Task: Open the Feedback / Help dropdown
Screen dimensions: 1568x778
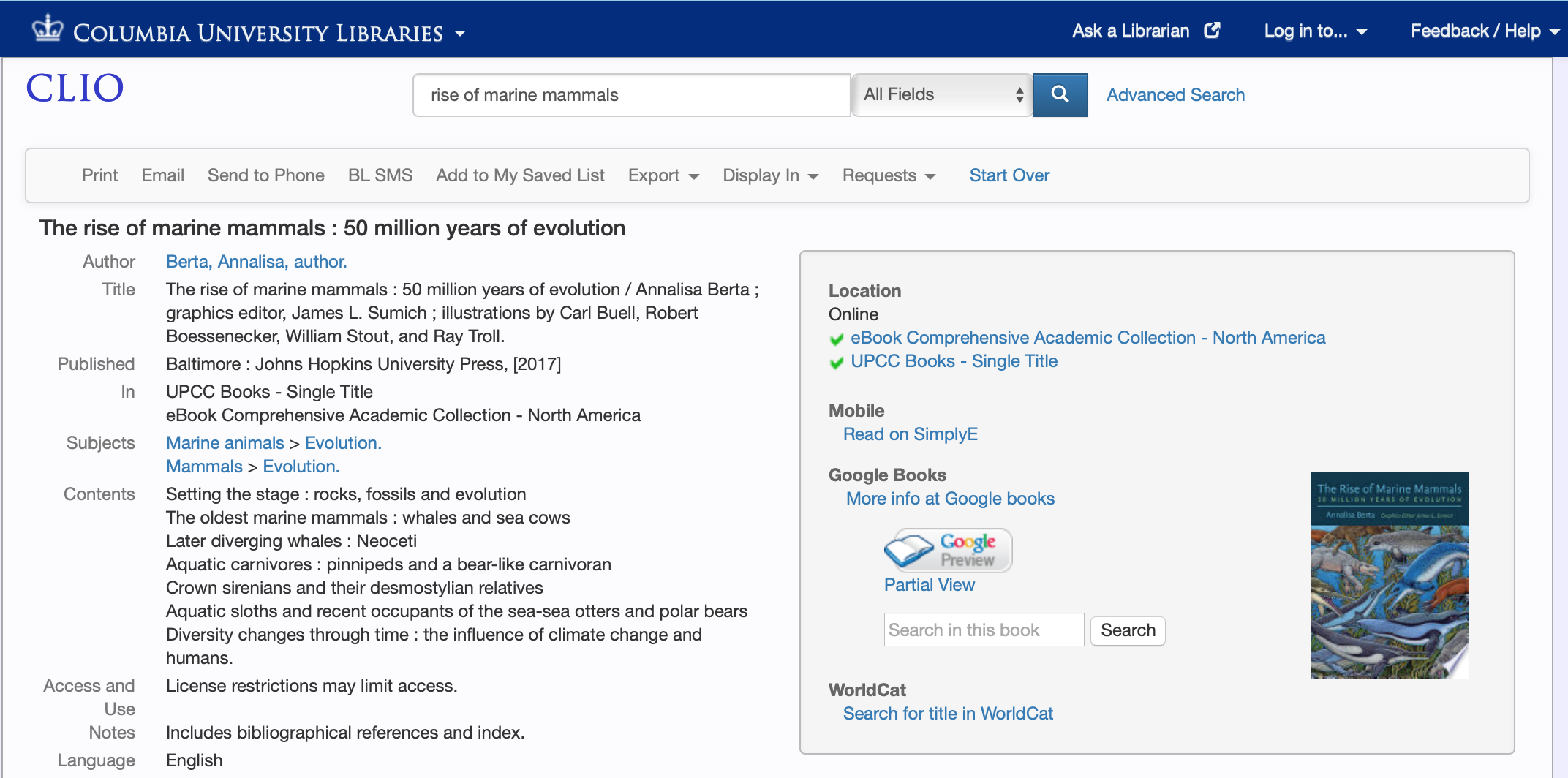Action: pos(1485,31)
